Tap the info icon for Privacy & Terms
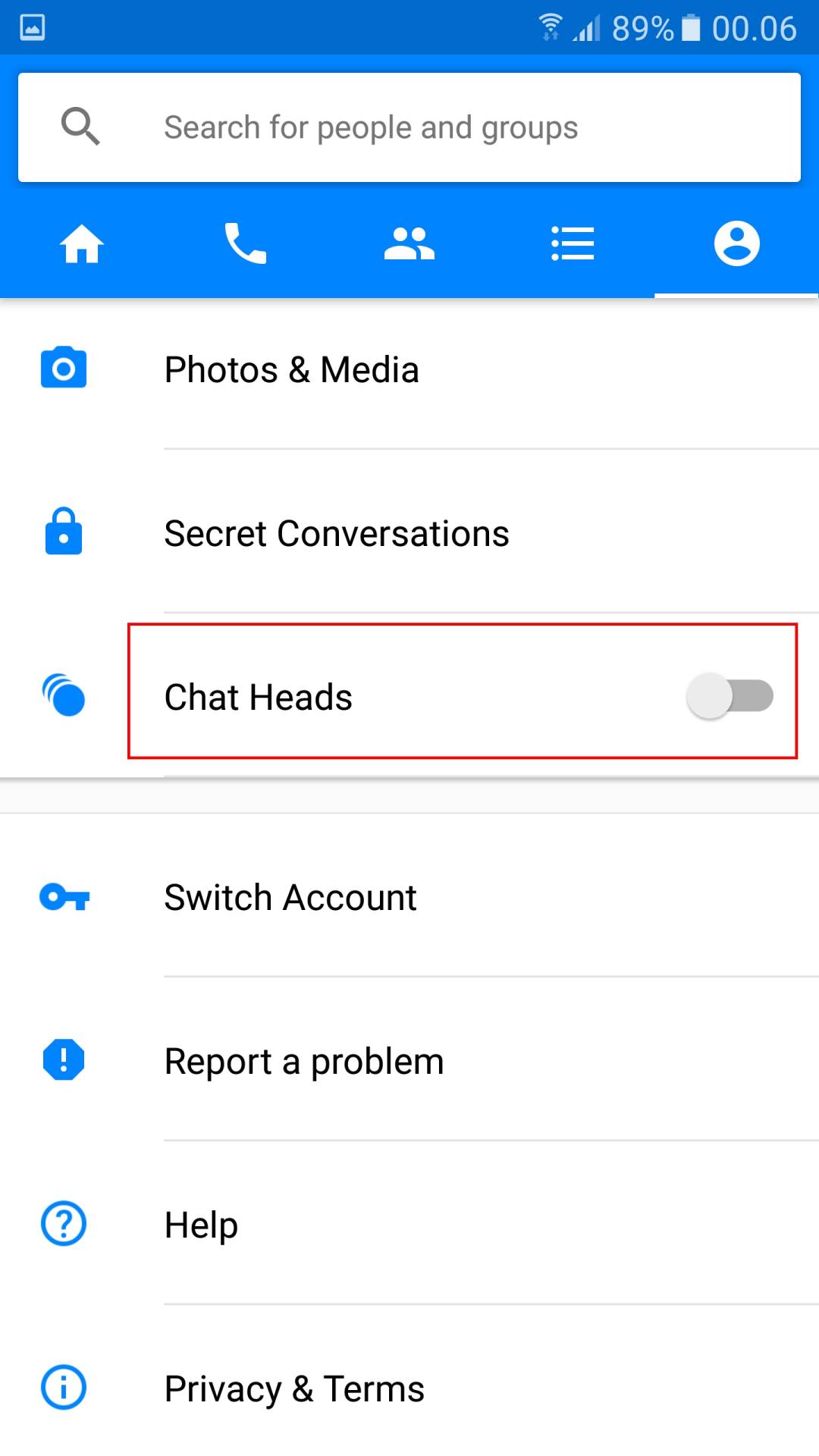 point(64,1387)
